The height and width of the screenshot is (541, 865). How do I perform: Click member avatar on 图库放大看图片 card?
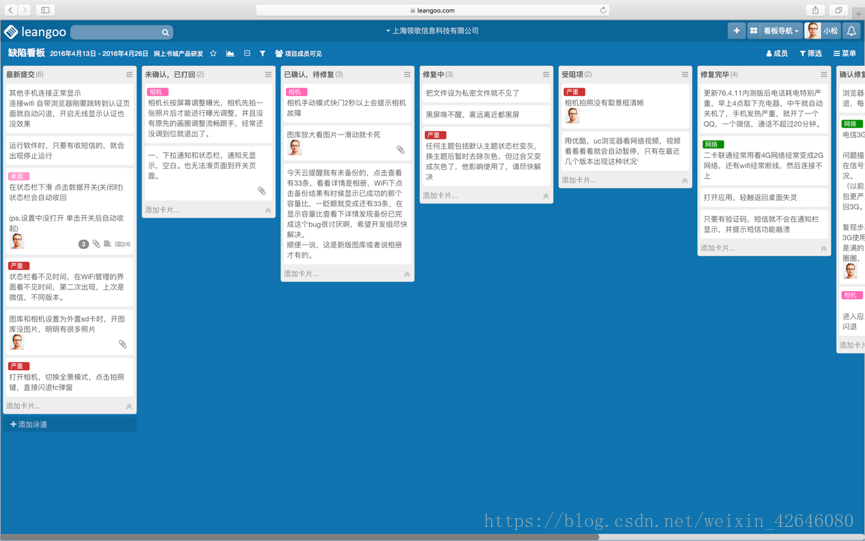[x=295, y=147]
